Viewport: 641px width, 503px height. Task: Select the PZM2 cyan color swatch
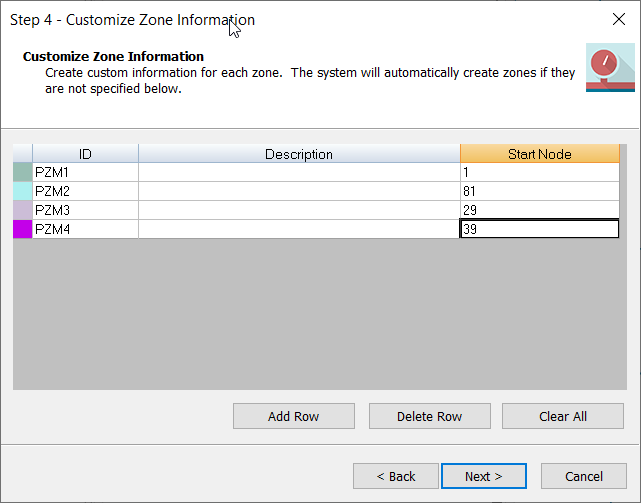click(22, 191)
